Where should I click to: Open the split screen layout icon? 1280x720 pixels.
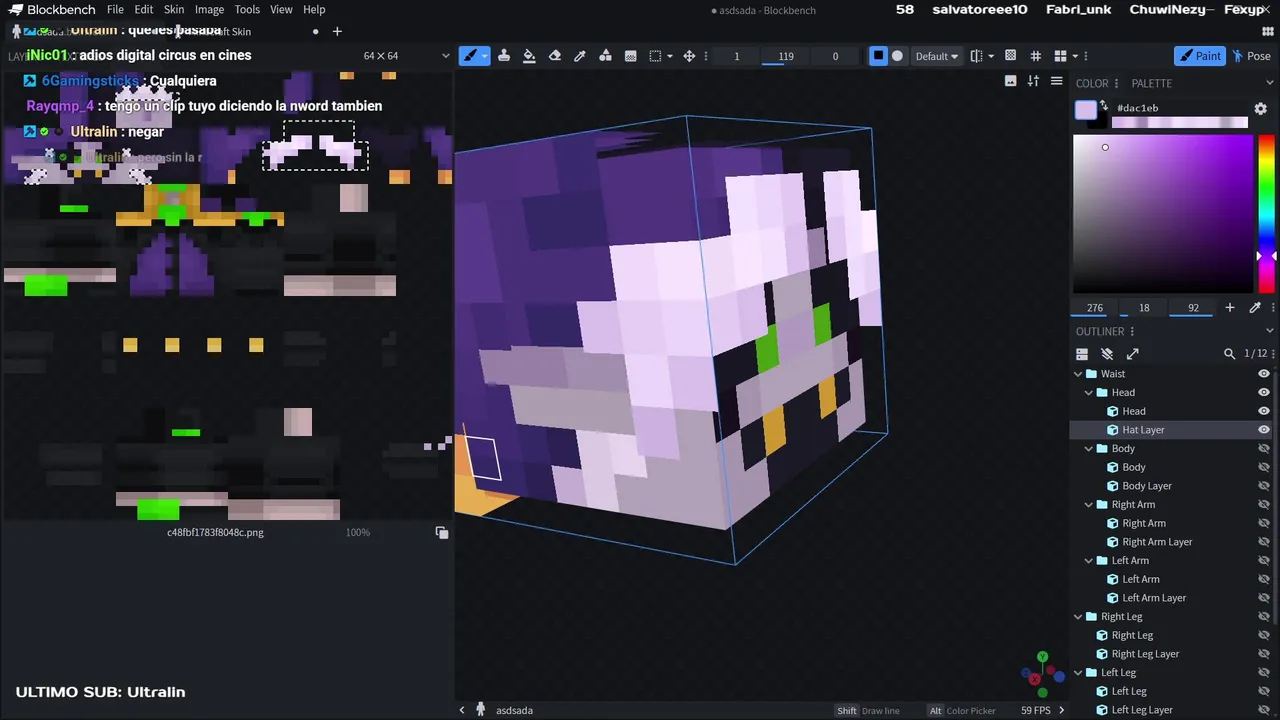1061,56
